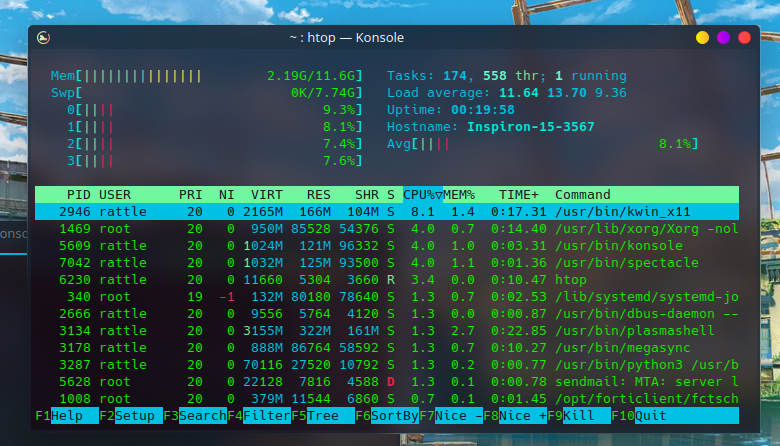This screenshot has width=780, height=446.
Task: Activate Filter in the htop function bar
Action: [267, 416]
